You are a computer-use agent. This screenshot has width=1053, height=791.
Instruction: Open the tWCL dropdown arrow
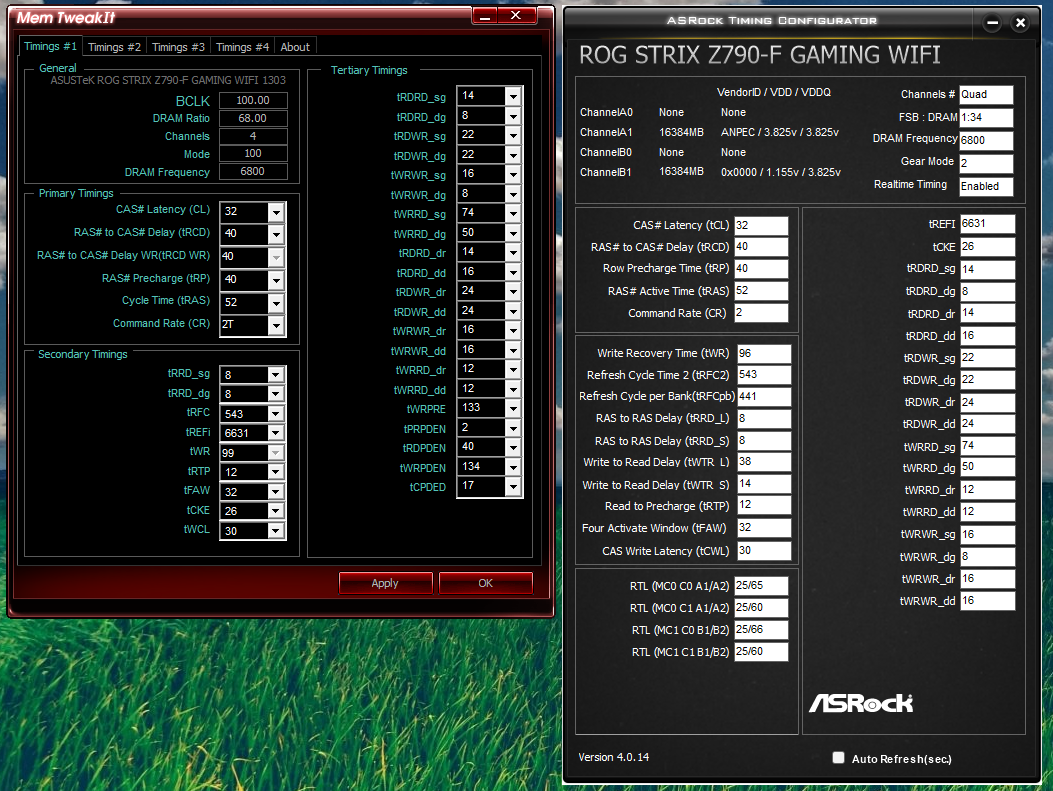point(275,530)
